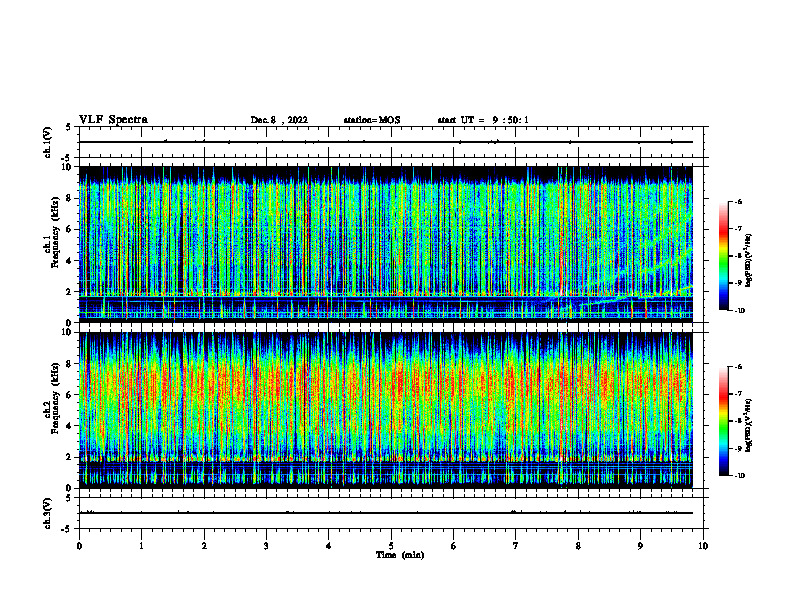Image resolution: width=792 pixels, height=612 pixels.
Task: Click the "9" tick on the time axis
Action: point(640,546)
